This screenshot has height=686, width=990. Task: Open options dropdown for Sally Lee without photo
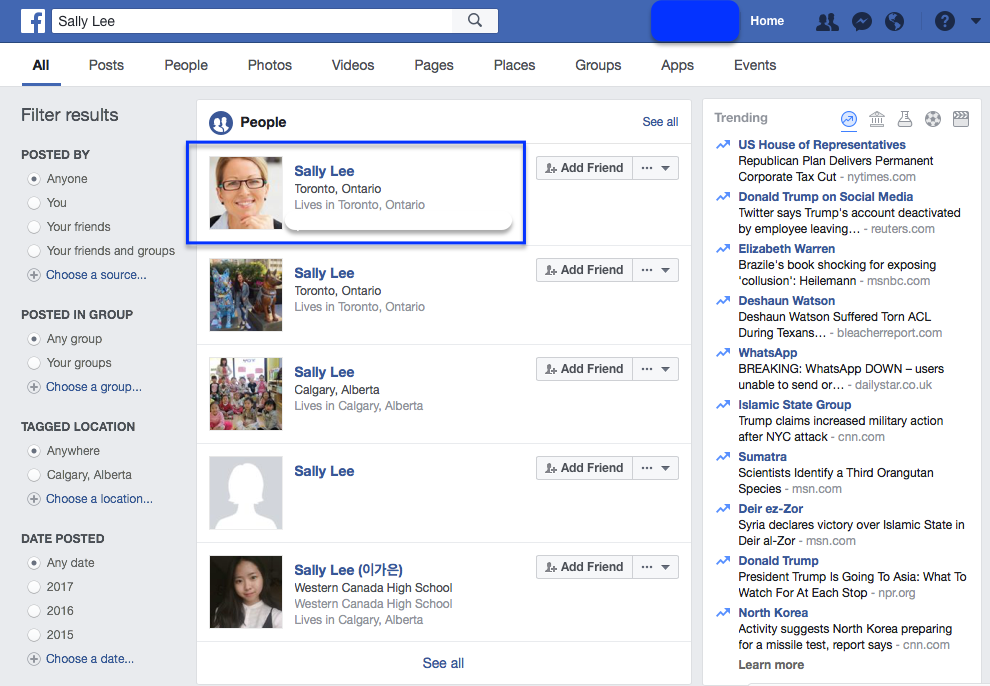click(x=655, y=468)
